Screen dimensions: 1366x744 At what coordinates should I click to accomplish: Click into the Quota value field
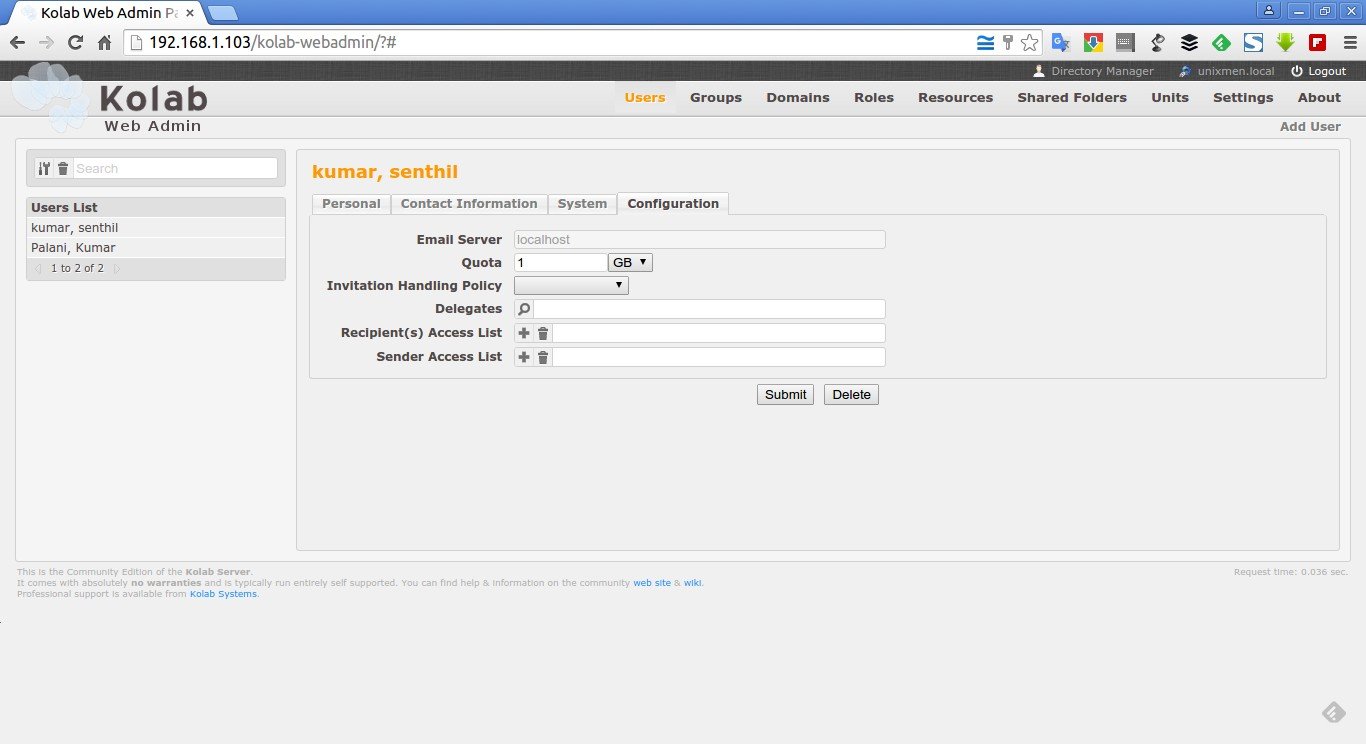coord(560,262)
